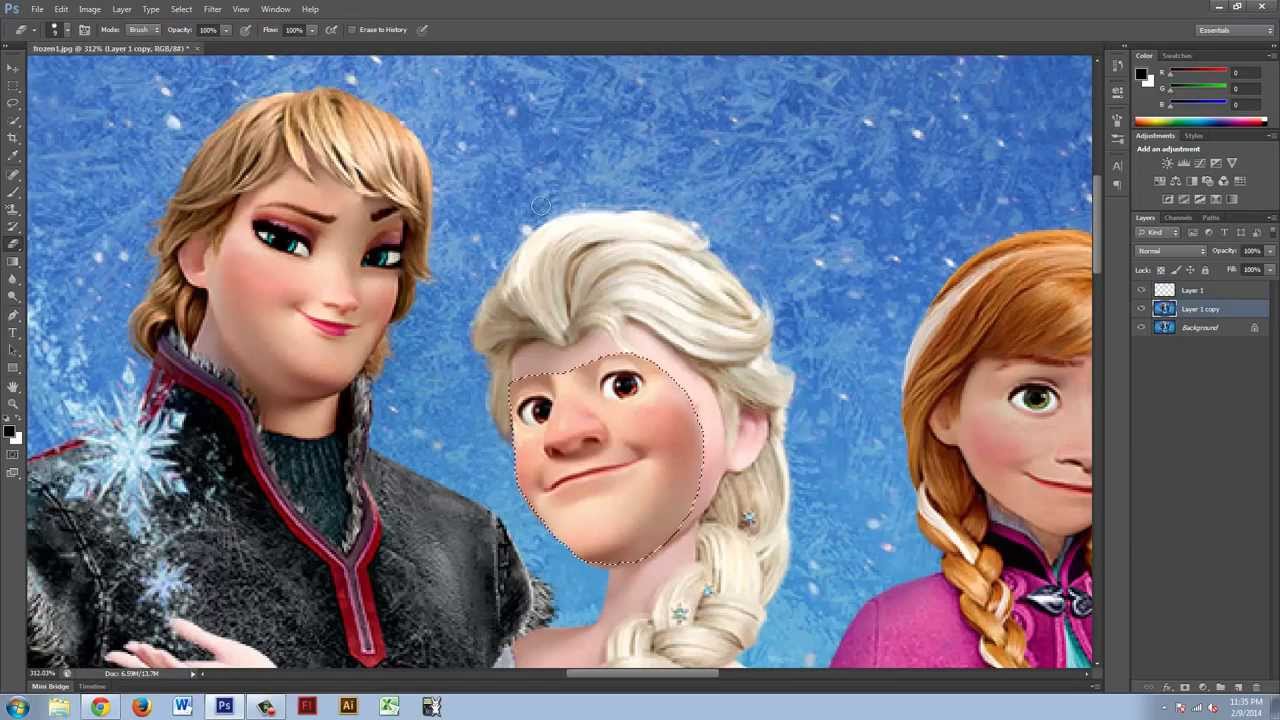Select the Rectangular Marquee tool
The width and height of the screenshot is (1280, 720).
pos(12,85)
